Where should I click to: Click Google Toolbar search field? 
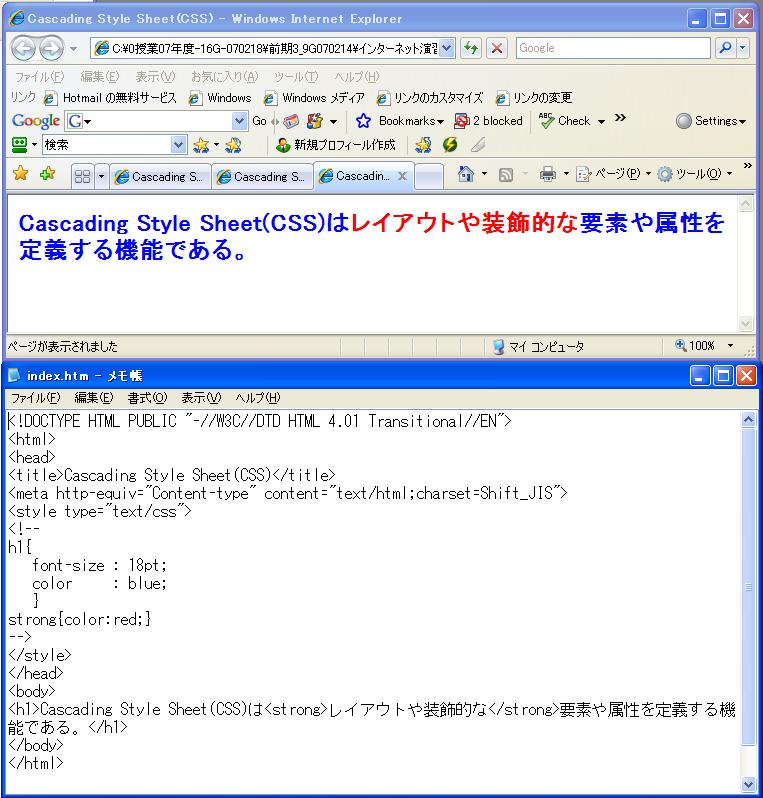(156, 121)
